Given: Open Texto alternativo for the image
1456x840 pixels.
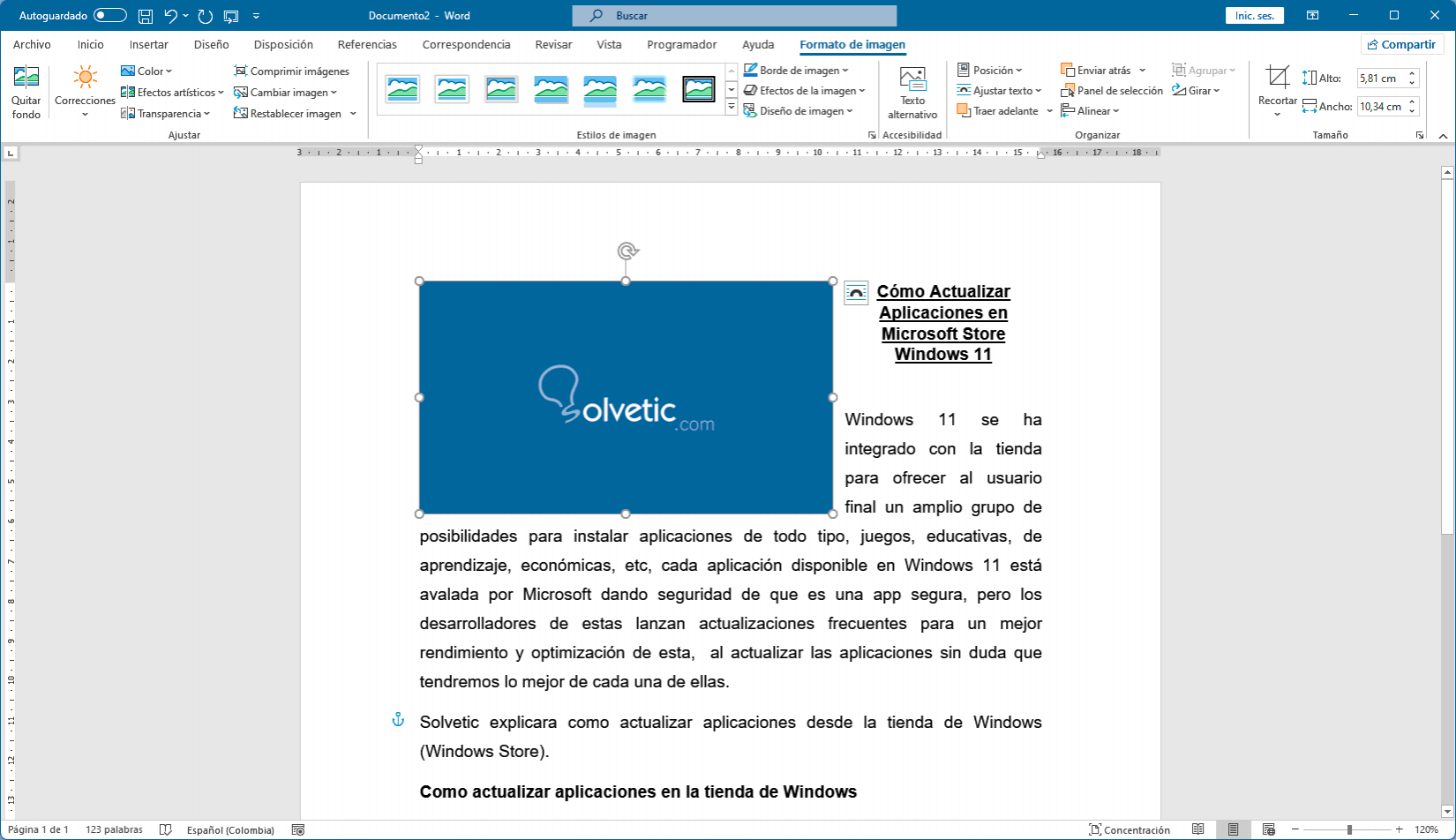Looking at the screenshot, I should 912,93.
